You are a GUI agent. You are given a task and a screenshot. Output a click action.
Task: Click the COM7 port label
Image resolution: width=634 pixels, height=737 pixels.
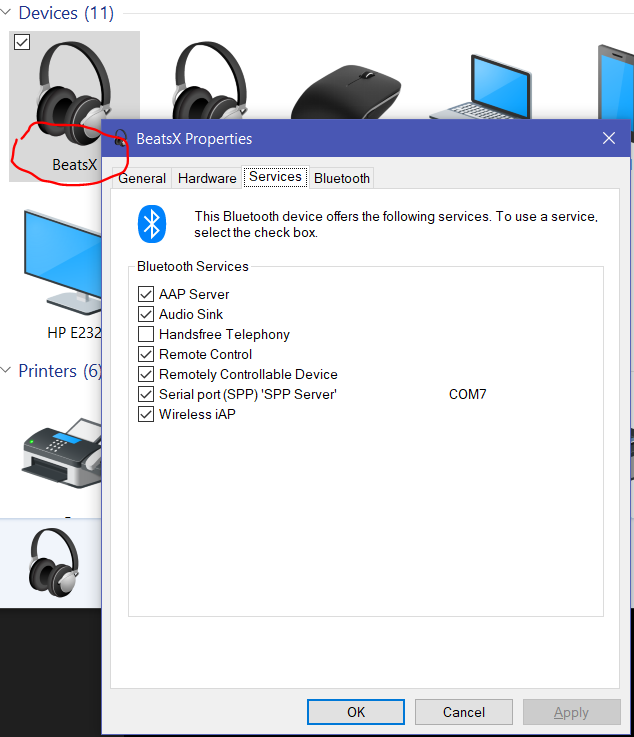(x=468, y=394)
